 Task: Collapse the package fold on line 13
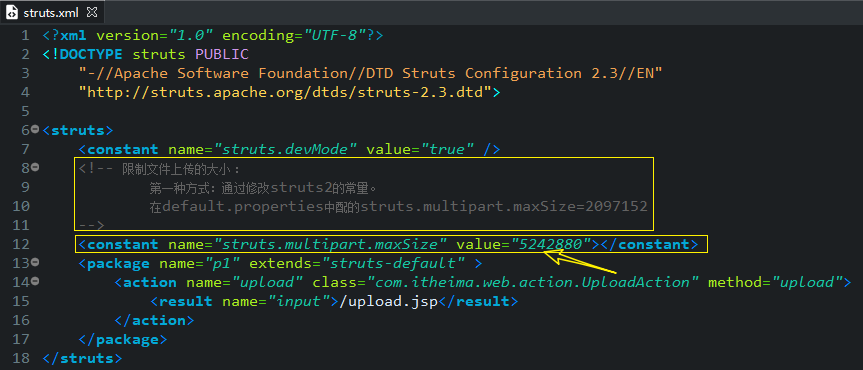pyautogui.click(x=35, y=262)
